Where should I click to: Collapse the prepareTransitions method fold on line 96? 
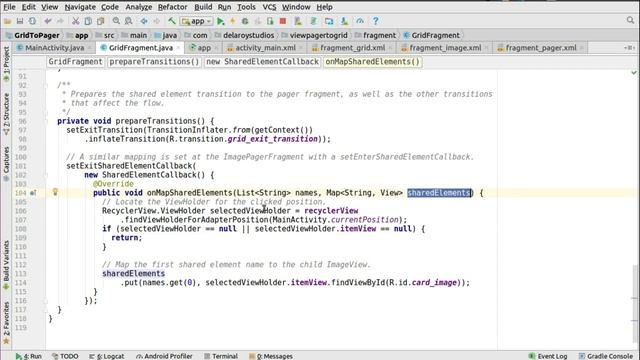click(x=46, y=121)
